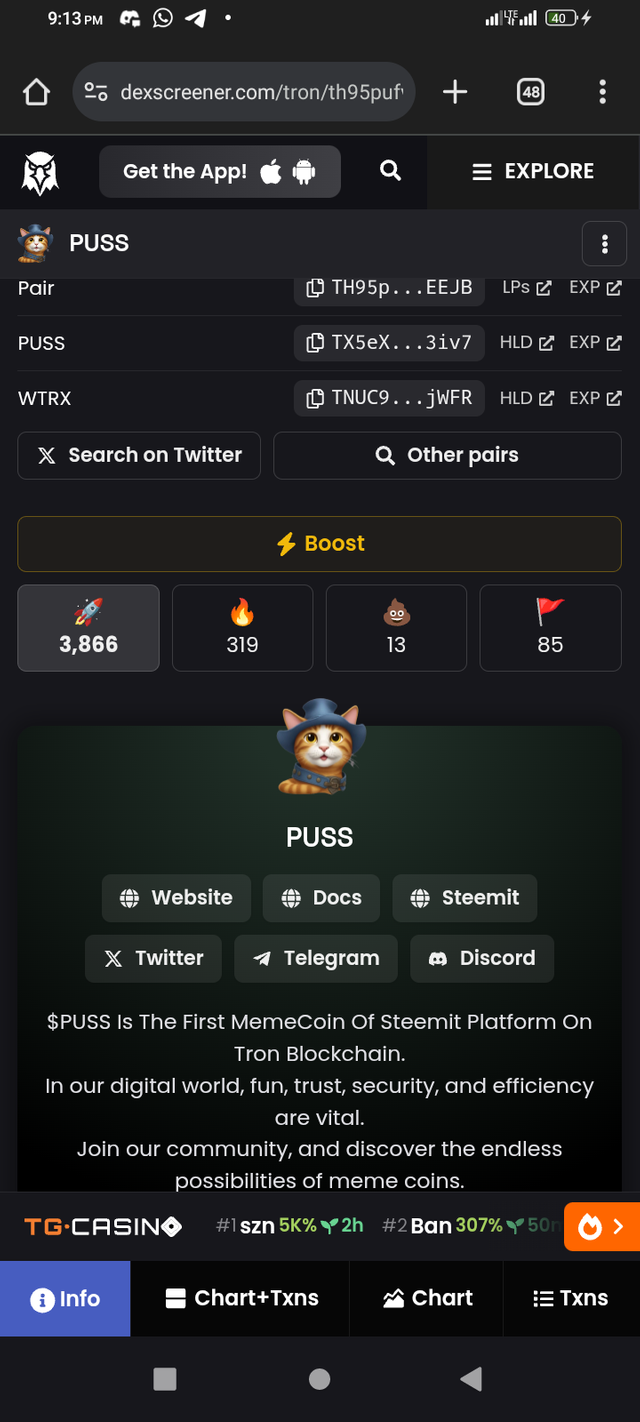Copy the WTRX address TNUC9...jWFR
Viewport: 640px width, 1422px height.
pos(388,398)
